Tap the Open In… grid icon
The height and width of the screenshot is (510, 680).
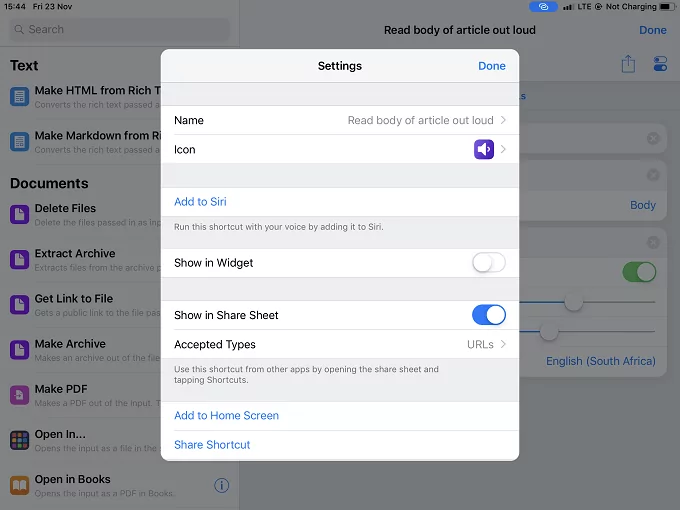point(20,440)
